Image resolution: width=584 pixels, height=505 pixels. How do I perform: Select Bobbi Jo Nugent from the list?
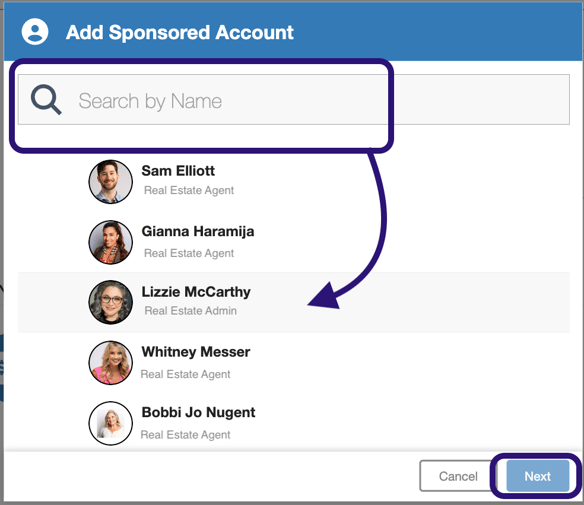[294, 423]
